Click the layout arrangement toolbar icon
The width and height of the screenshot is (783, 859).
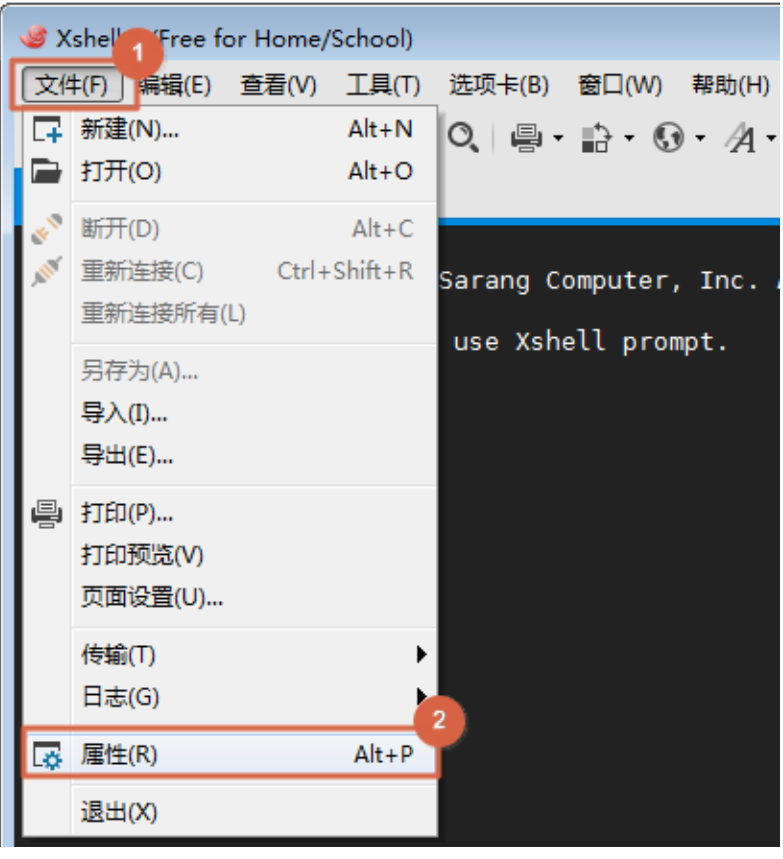pyautogui.click(x=596, y=138)
